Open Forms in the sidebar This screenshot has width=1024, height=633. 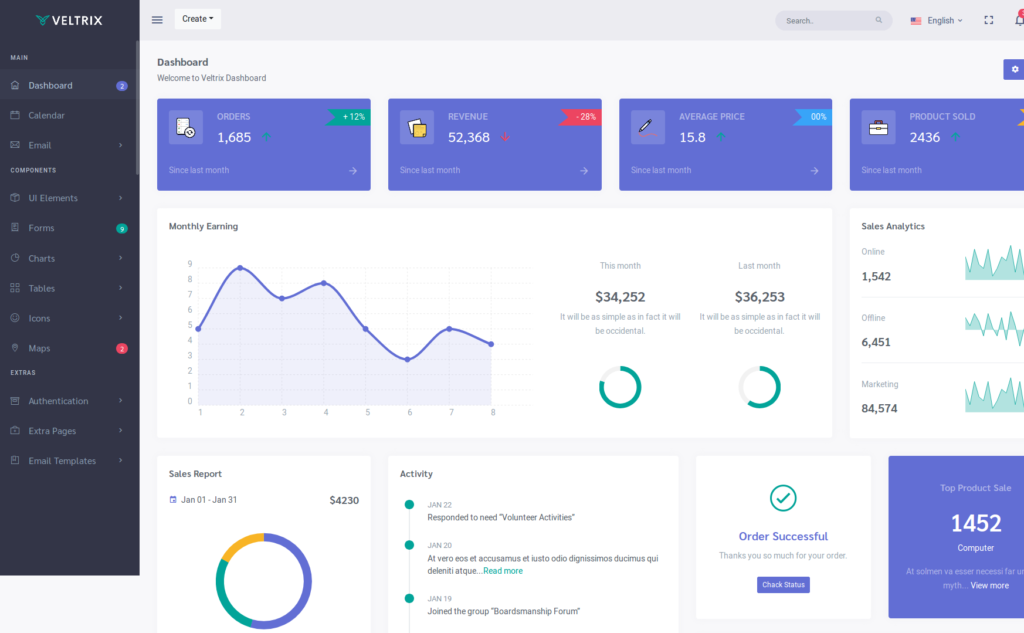tap(69, 228)
